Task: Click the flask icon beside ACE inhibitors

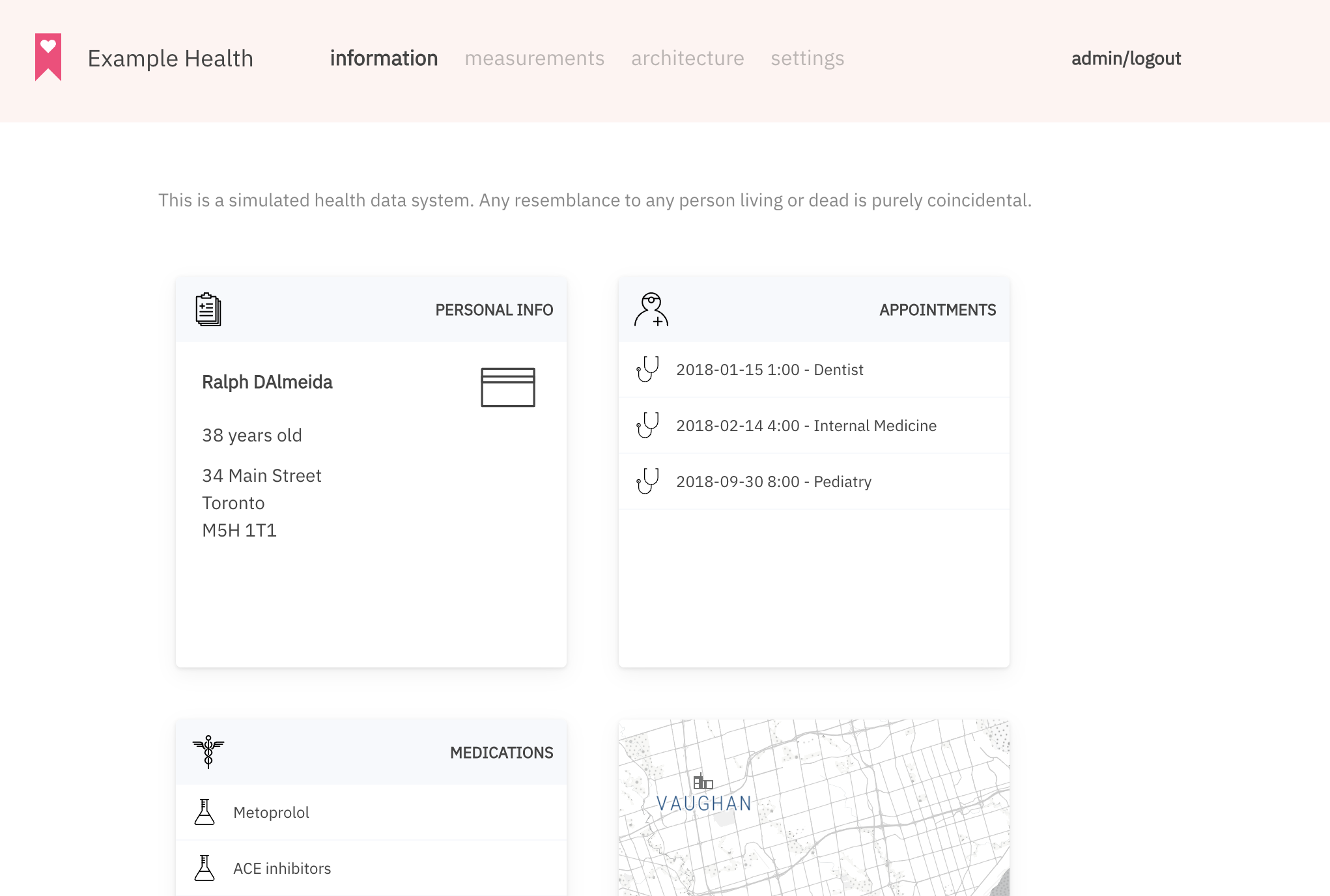Action: [x=205, y=868]
